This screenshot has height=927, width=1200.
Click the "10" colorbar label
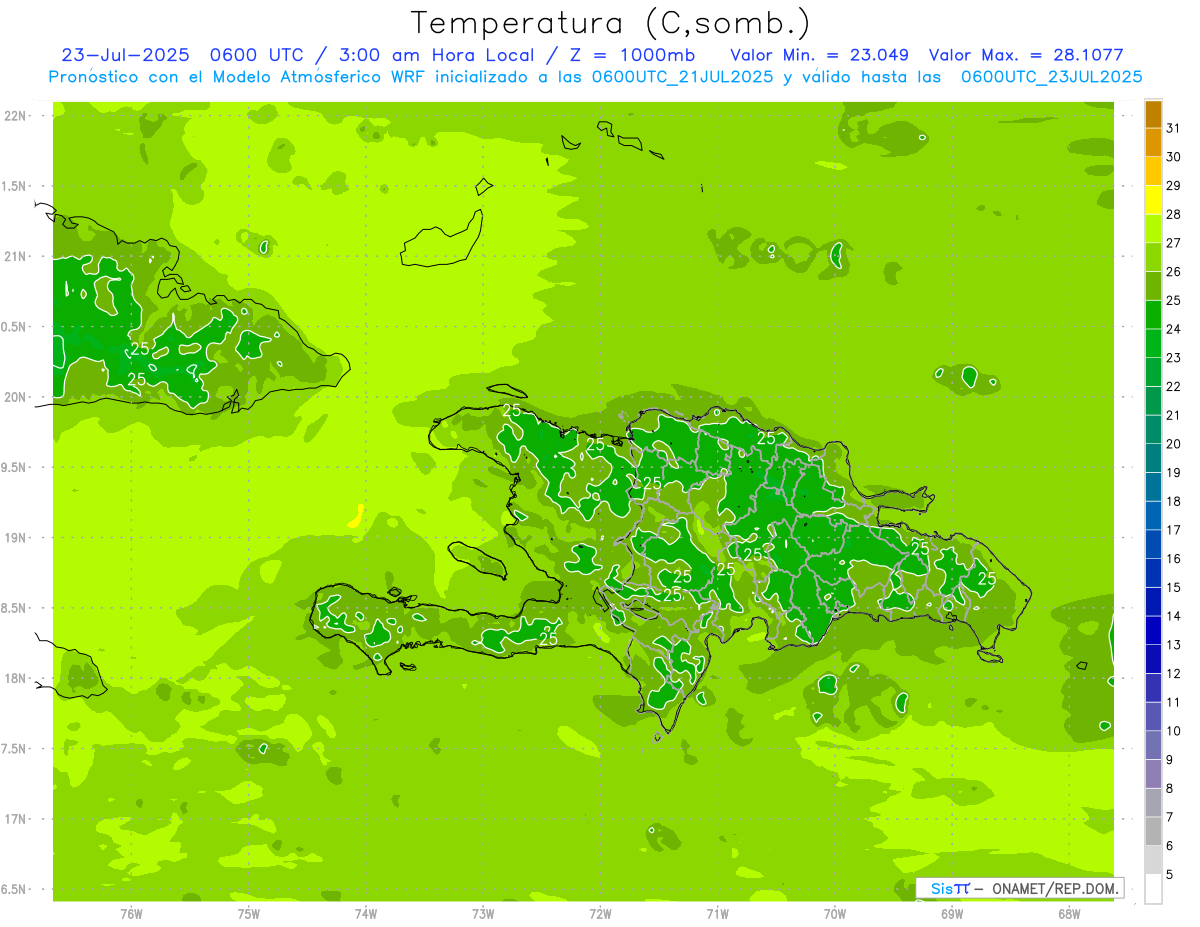tap(1173, 731)
